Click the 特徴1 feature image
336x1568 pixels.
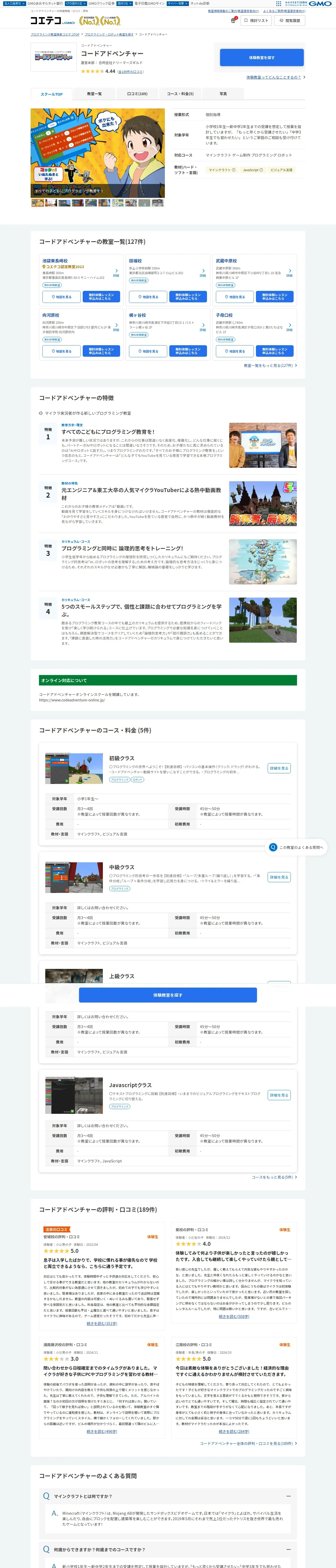[263, 446]
